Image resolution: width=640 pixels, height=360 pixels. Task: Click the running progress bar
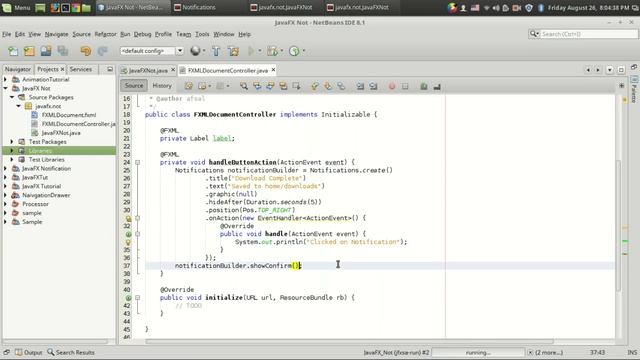[x=478, y=352]
